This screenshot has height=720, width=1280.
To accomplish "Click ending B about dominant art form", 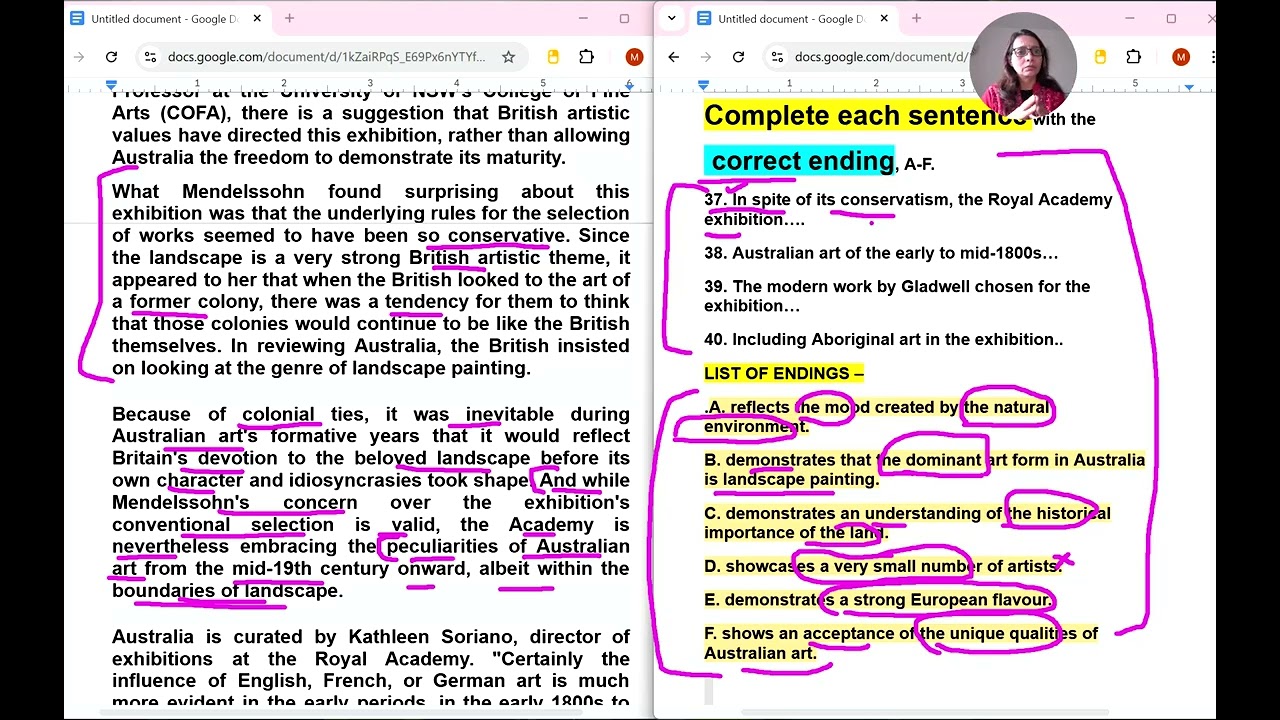I will pyautogui.click(x=924, y=469).
